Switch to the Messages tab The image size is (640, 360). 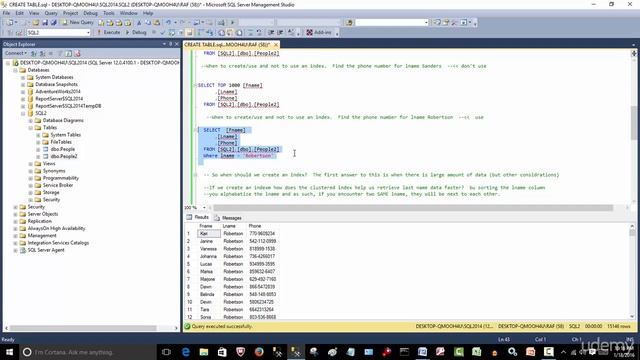pos(228,218)
